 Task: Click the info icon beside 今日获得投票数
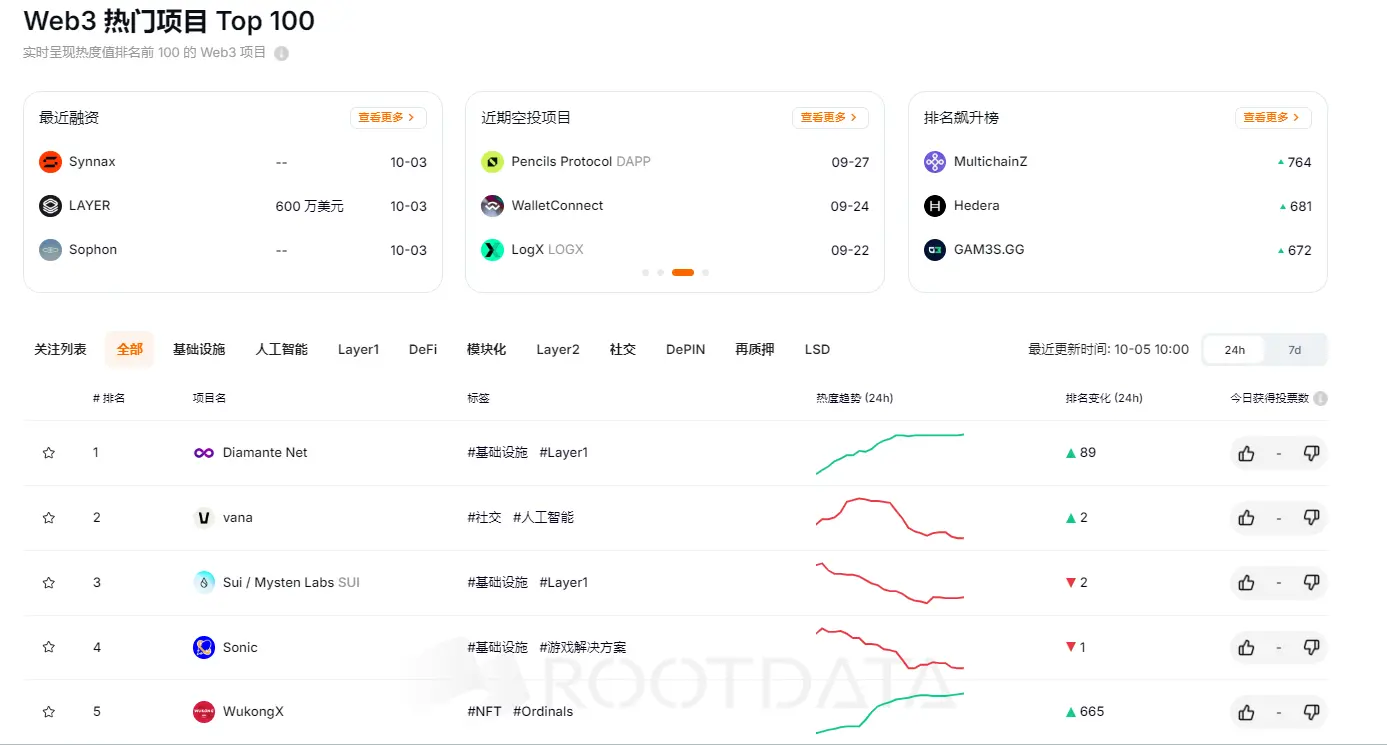[x=1321, y=397]
